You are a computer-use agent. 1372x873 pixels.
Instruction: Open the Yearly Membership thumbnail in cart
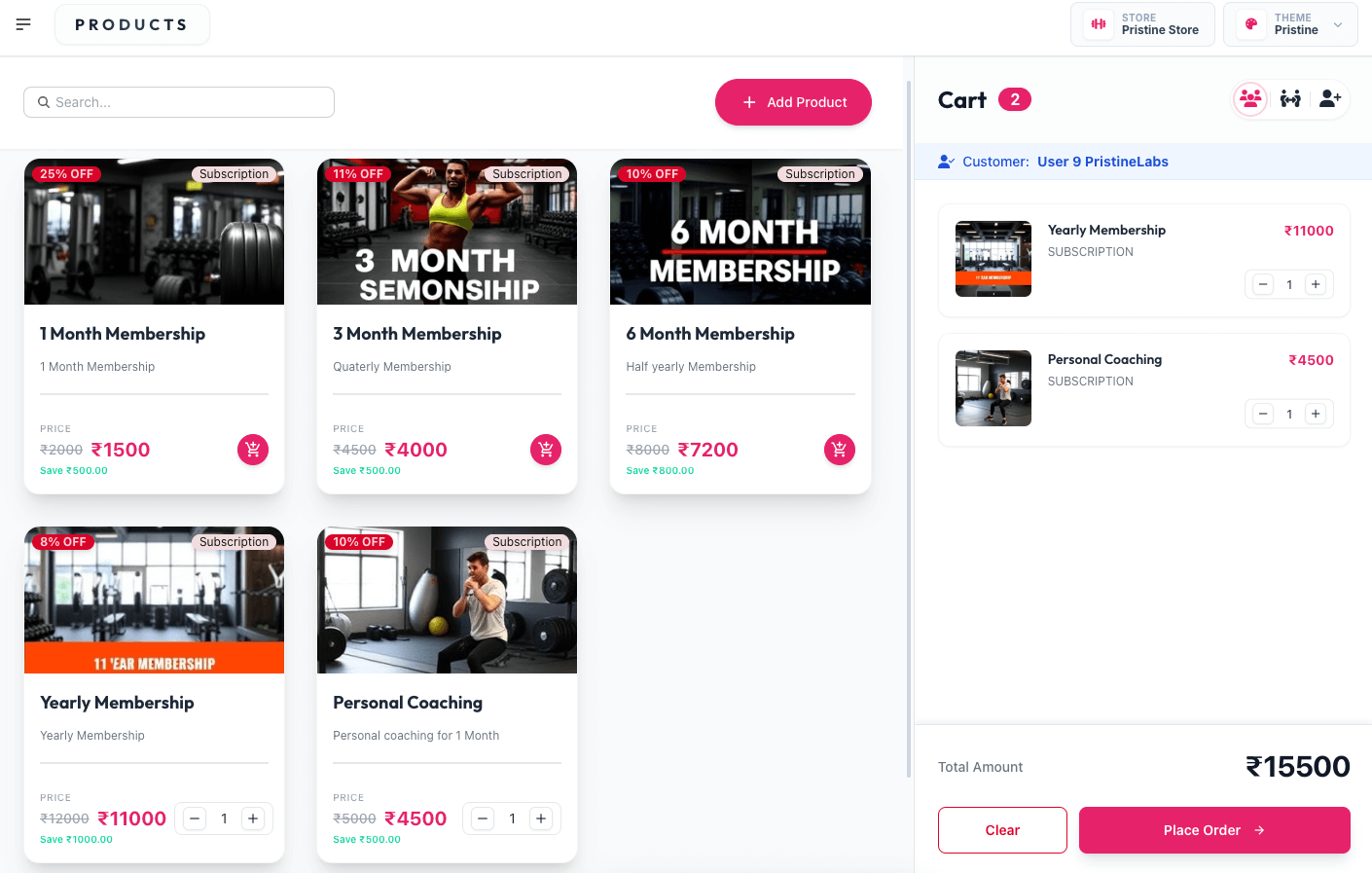click(x=993, y=259)
